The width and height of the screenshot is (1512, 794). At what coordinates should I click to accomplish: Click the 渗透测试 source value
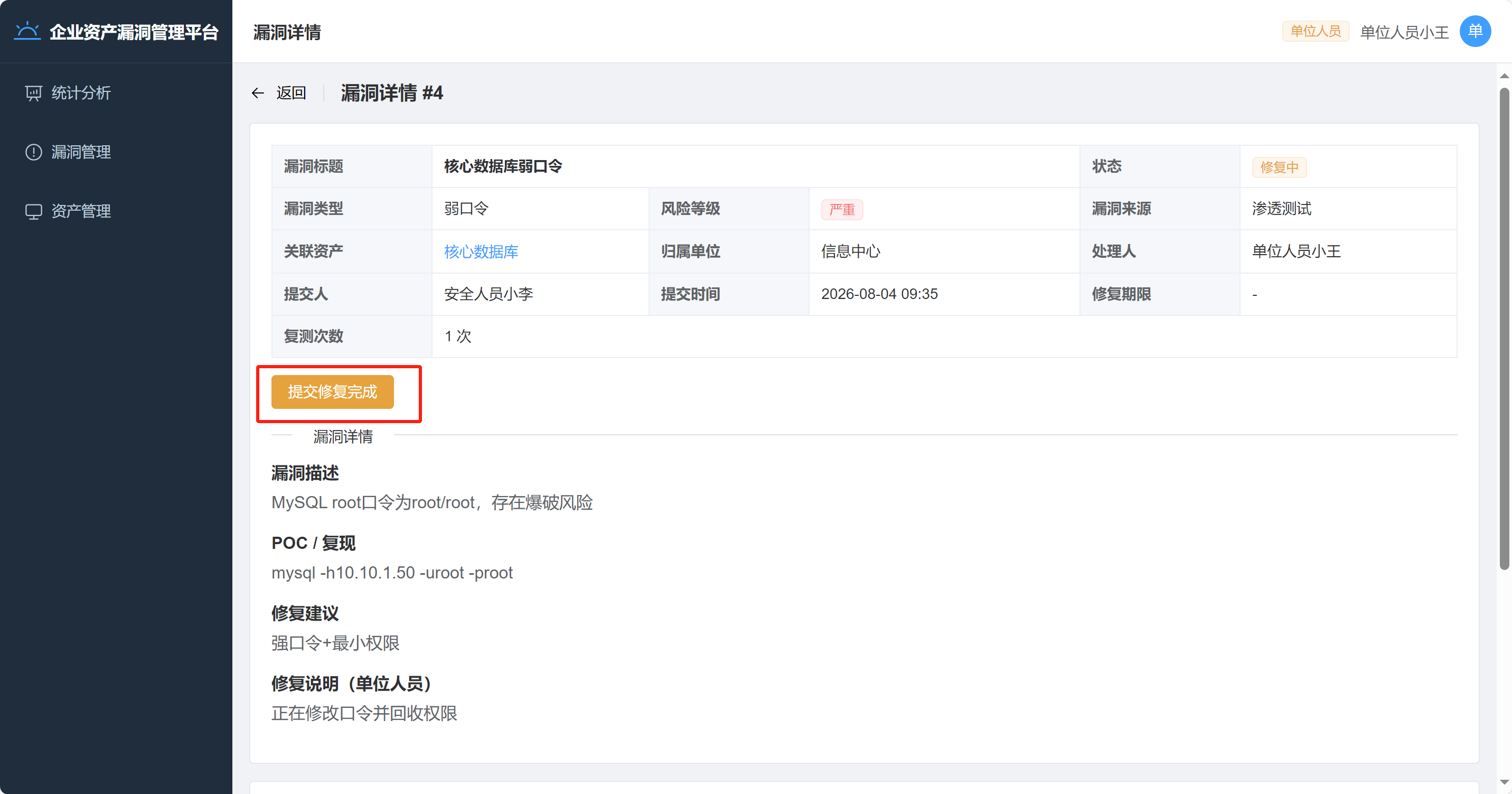coord(1281,209)
